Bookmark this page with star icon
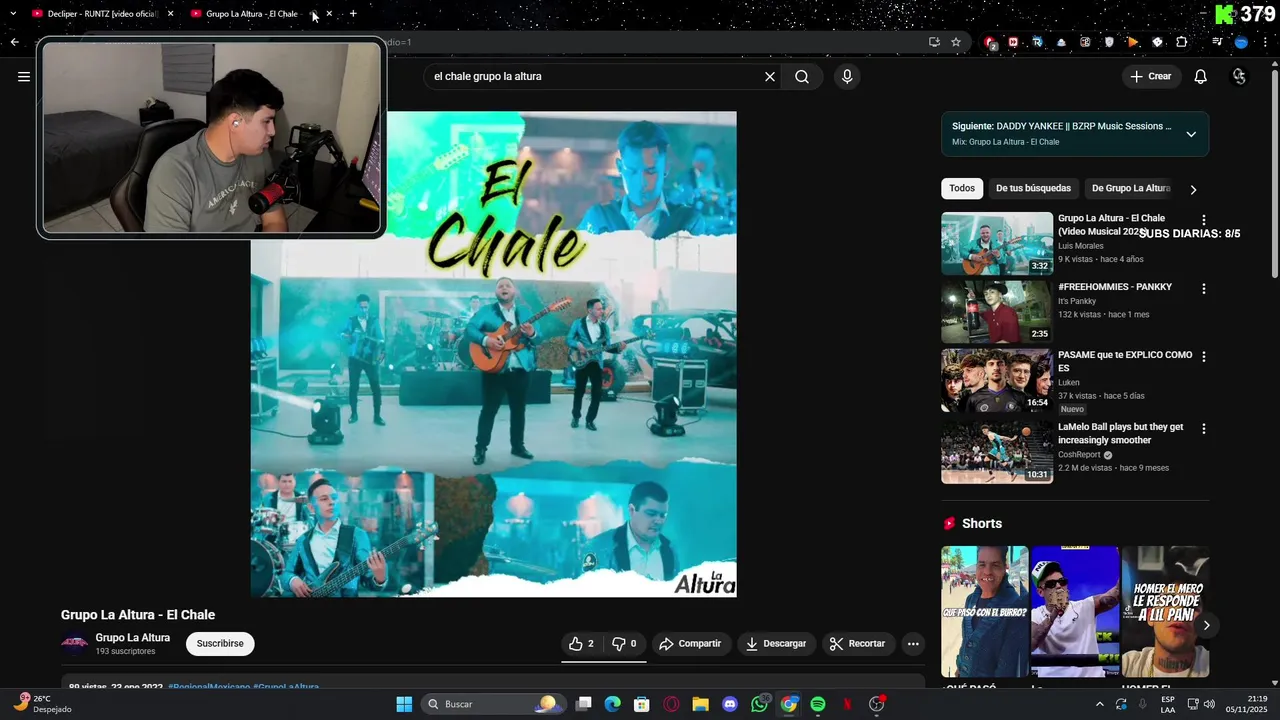Image resolution: width=1280 pixels, height=720 pixels. click(956, 42)
